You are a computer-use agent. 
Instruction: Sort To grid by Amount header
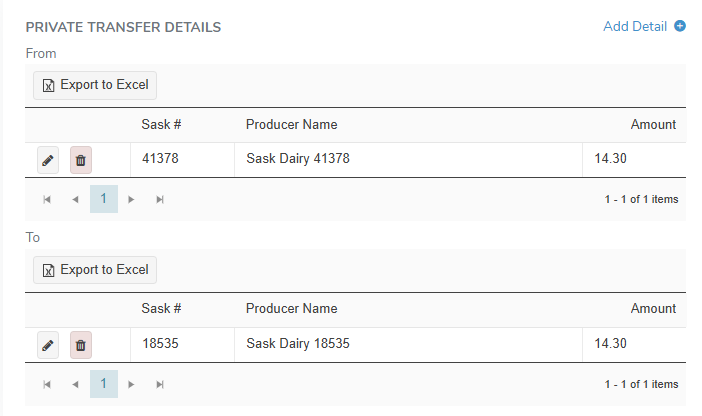click(x=653, y=309)
